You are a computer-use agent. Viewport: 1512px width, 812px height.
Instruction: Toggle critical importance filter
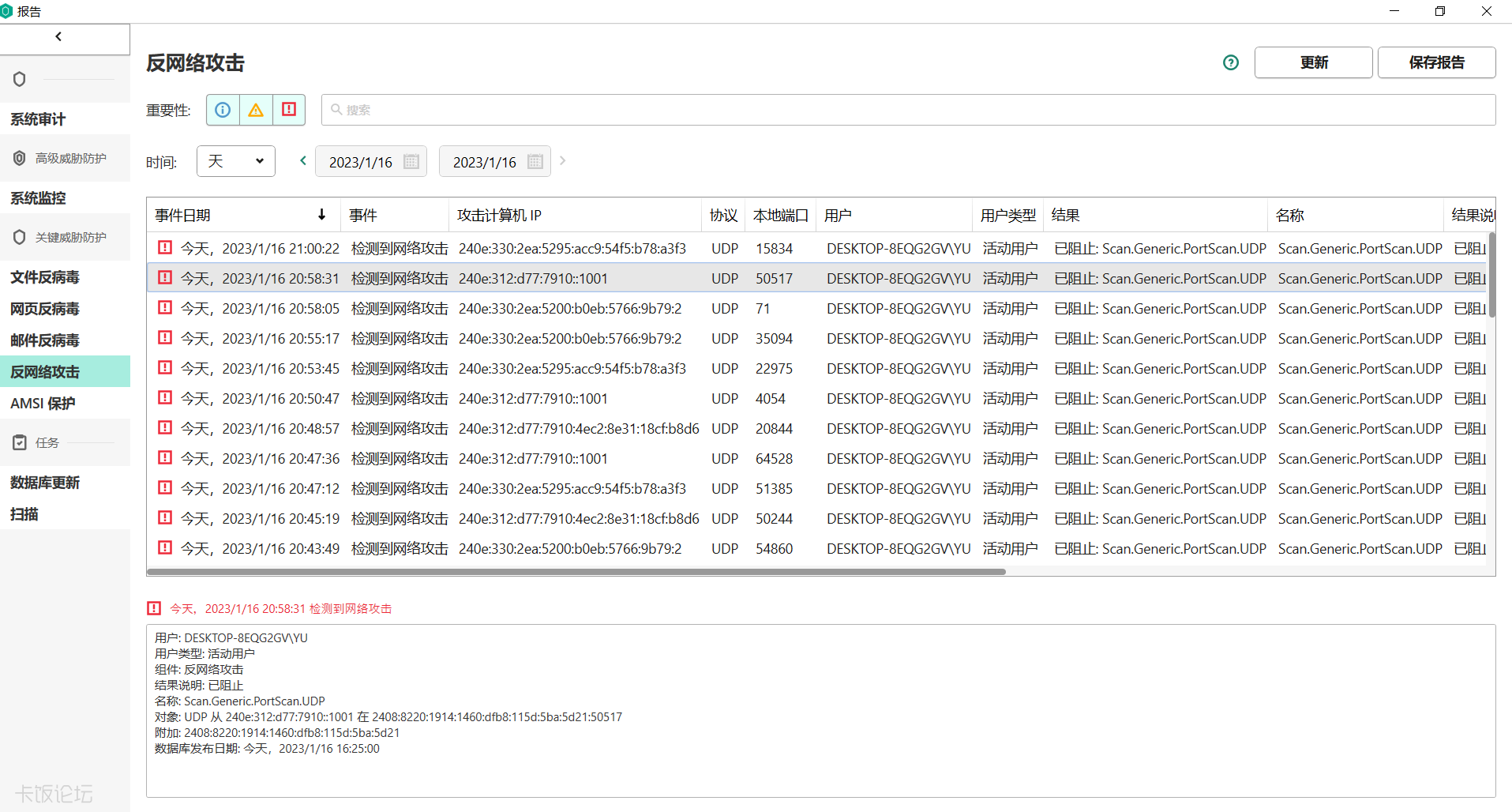pos(289,110)
